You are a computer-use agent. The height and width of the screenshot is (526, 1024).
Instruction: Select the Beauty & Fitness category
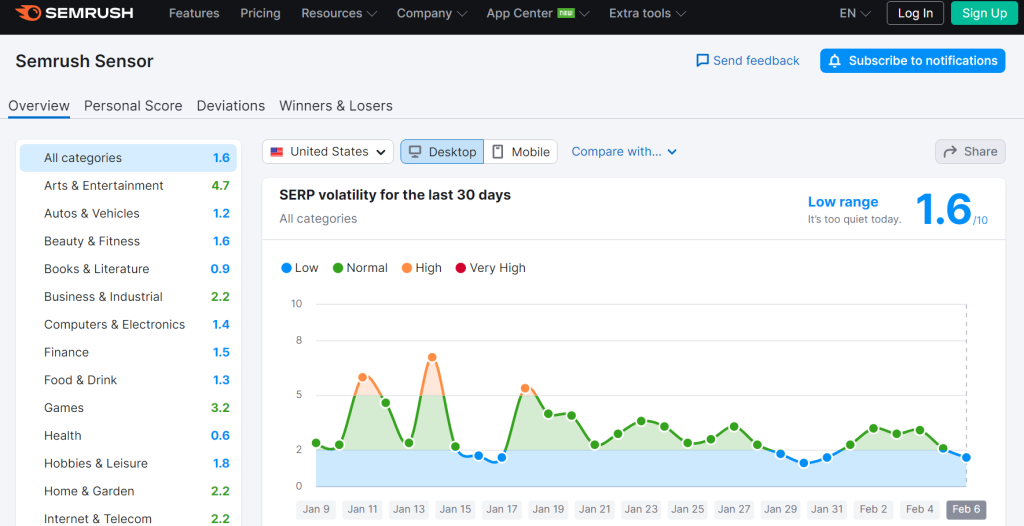tap(128, 241)
